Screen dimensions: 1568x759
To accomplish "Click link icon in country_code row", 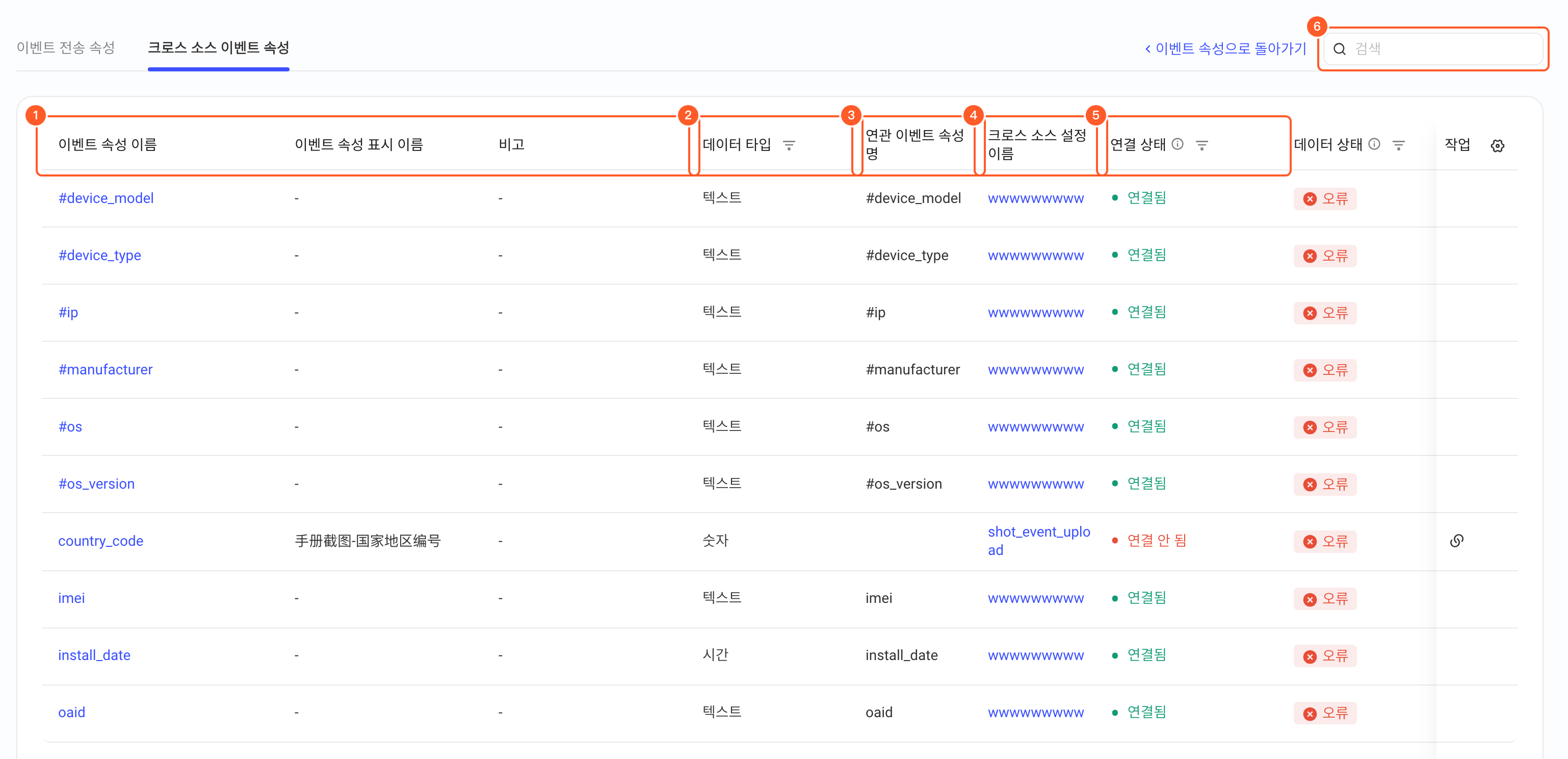I will [1456, 540].
